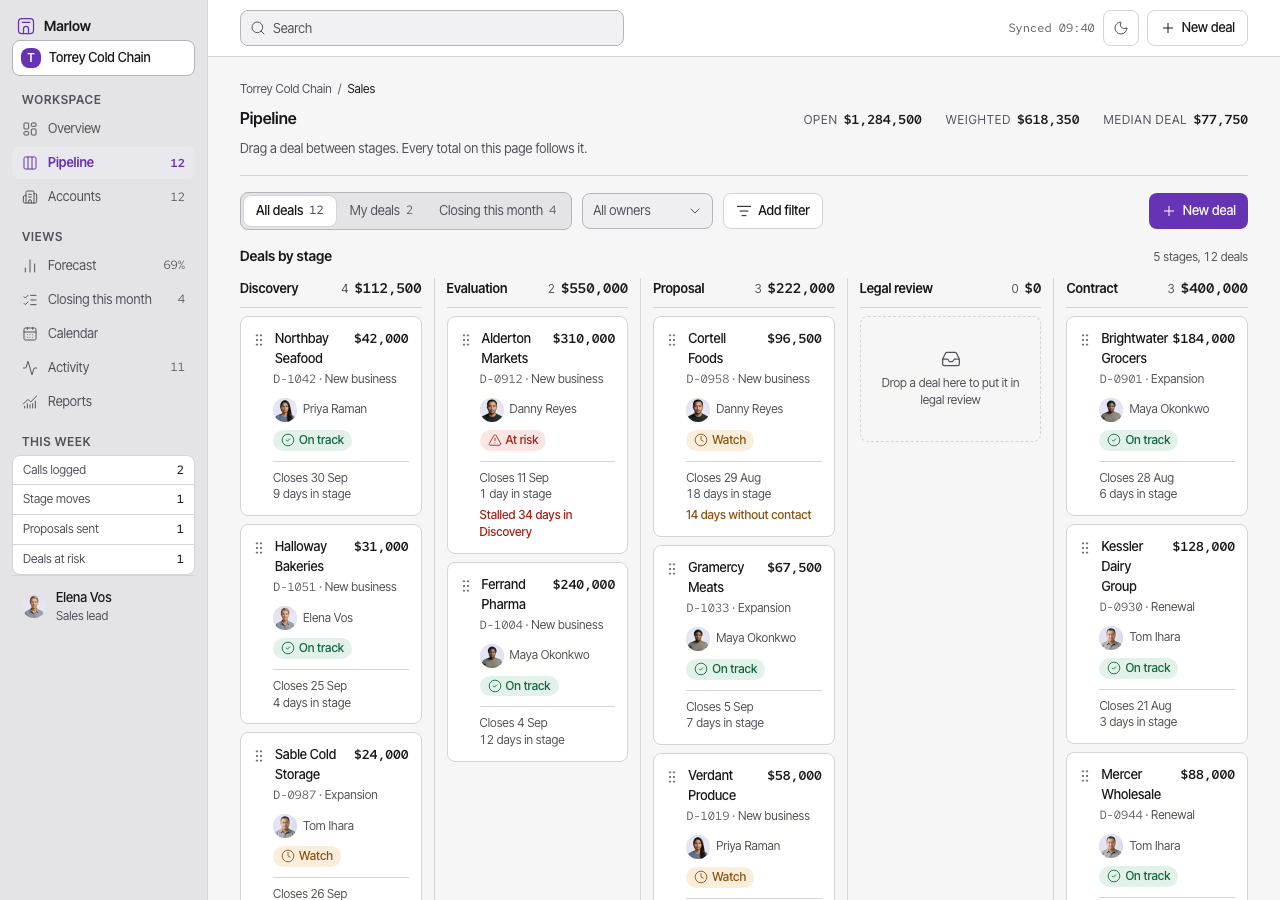1280x900 pixels.
Task: Click the drag handle on the Halloway Bakeries card
Action: (x=259, y=548)
